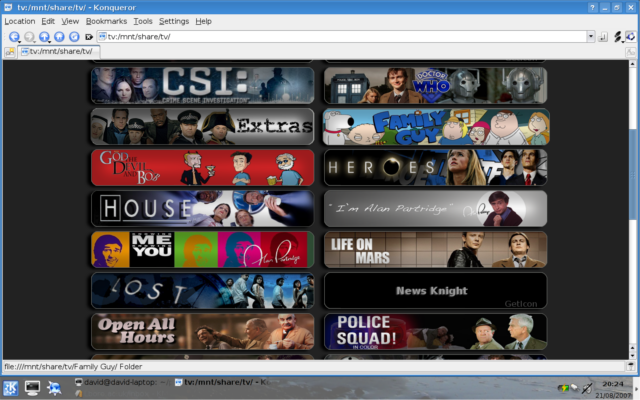Click the location URL input field
The height and width of the screenshot is (400, 640).
coord(346,37)
